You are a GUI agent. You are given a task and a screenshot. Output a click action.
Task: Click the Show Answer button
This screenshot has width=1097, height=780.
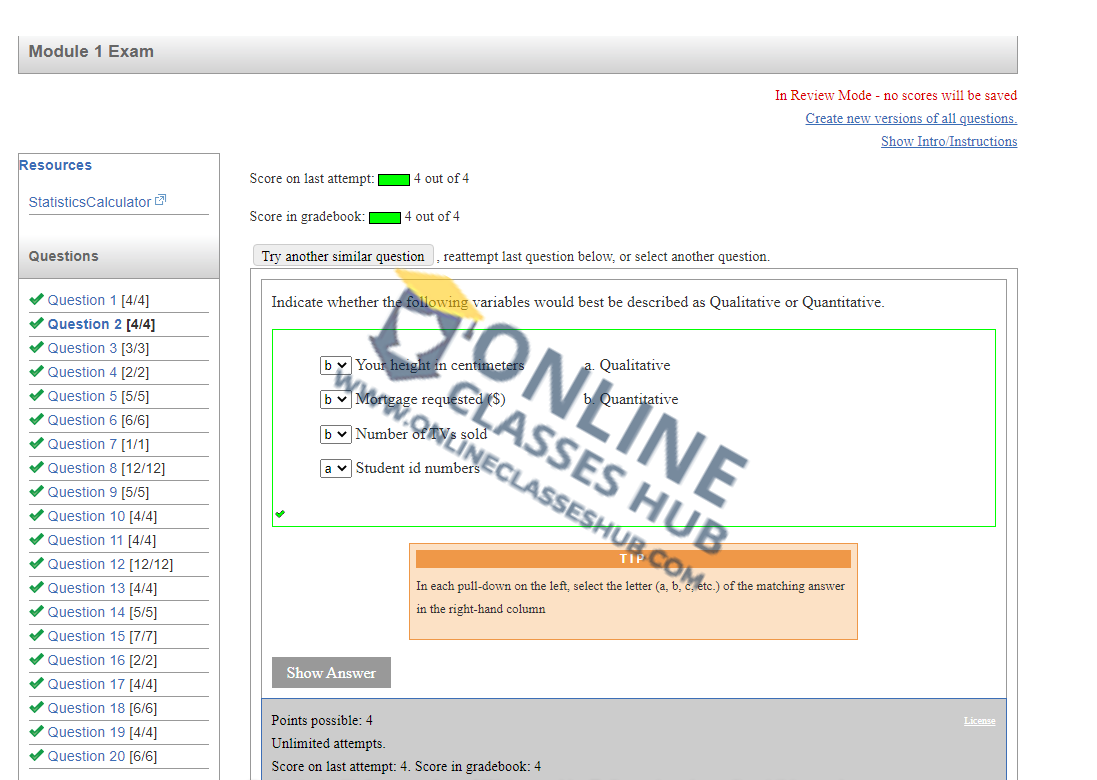[331, 673]
